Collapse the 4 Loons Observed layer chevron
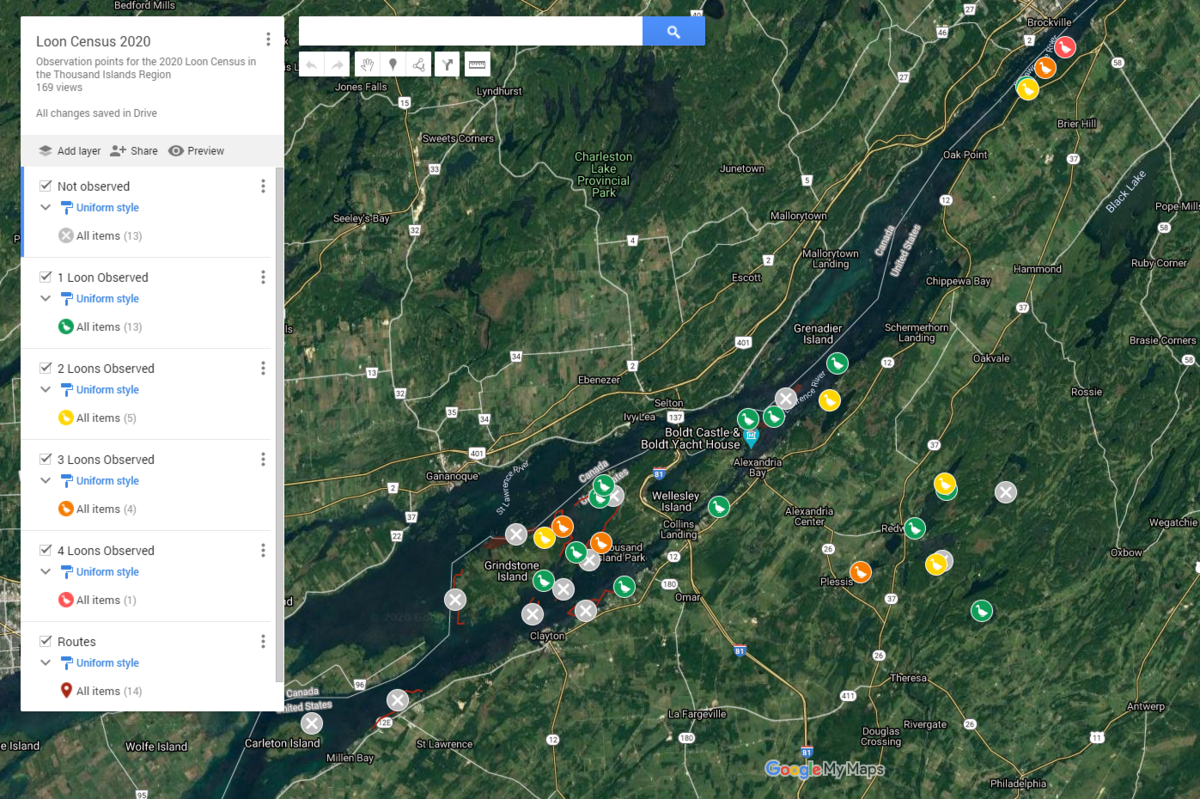This screenshot has width=1200, height=799. point(45,572)
